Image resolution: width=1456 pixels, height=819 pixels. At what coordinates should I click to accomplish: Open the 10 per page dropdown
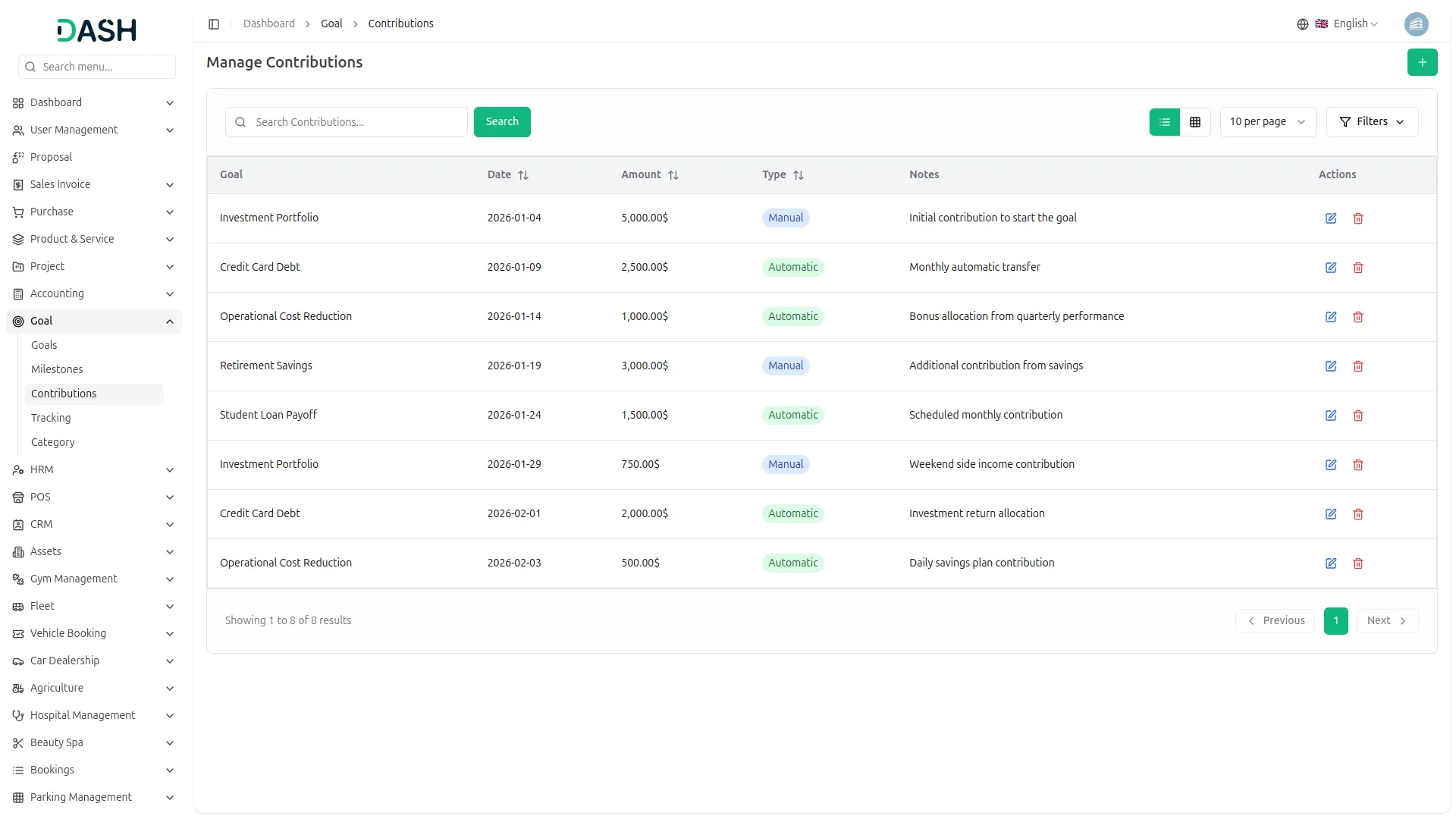[x=1267, y=122]
